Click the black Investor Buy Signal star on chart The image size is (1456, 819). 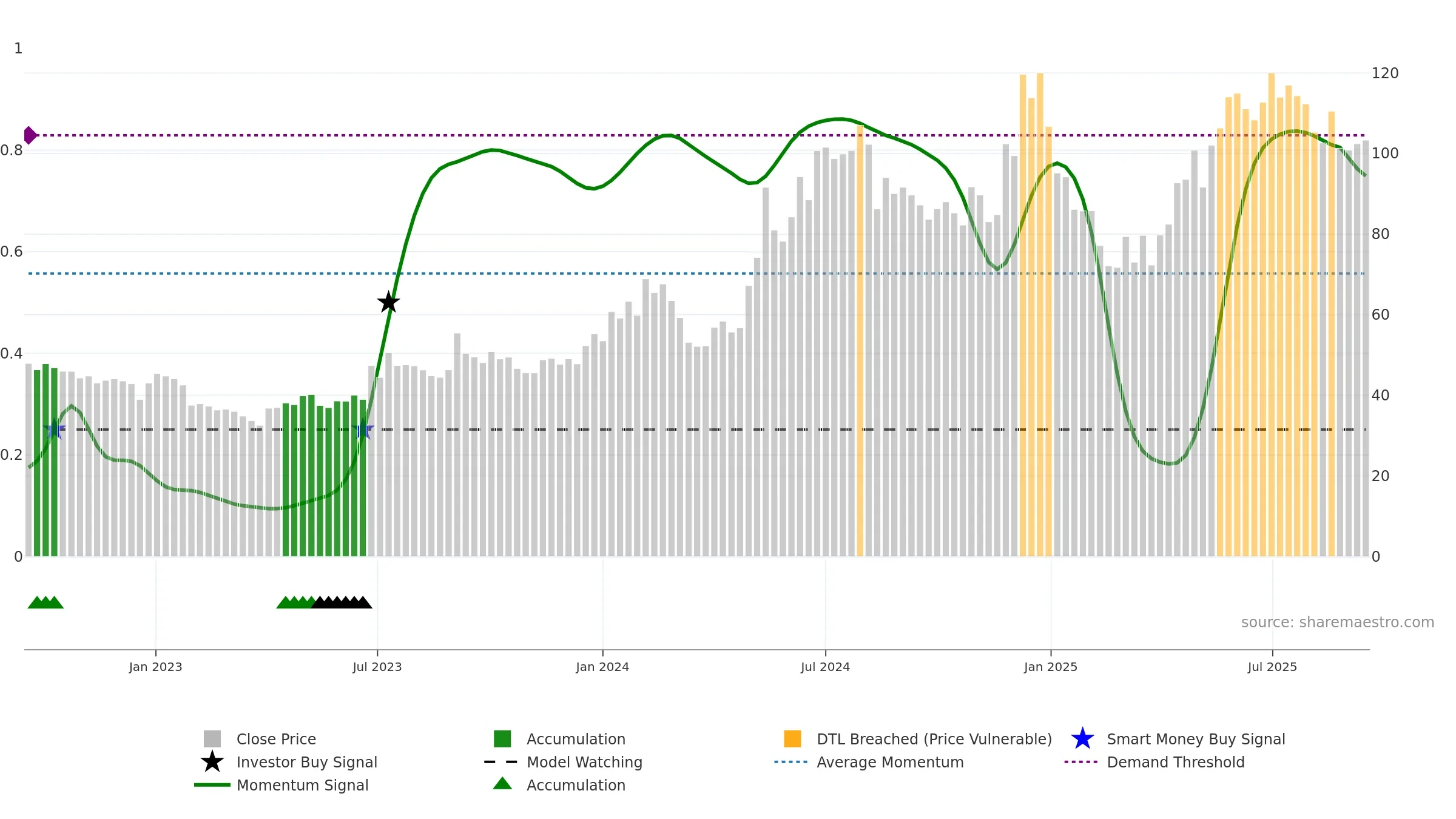(x=388, y=302)
